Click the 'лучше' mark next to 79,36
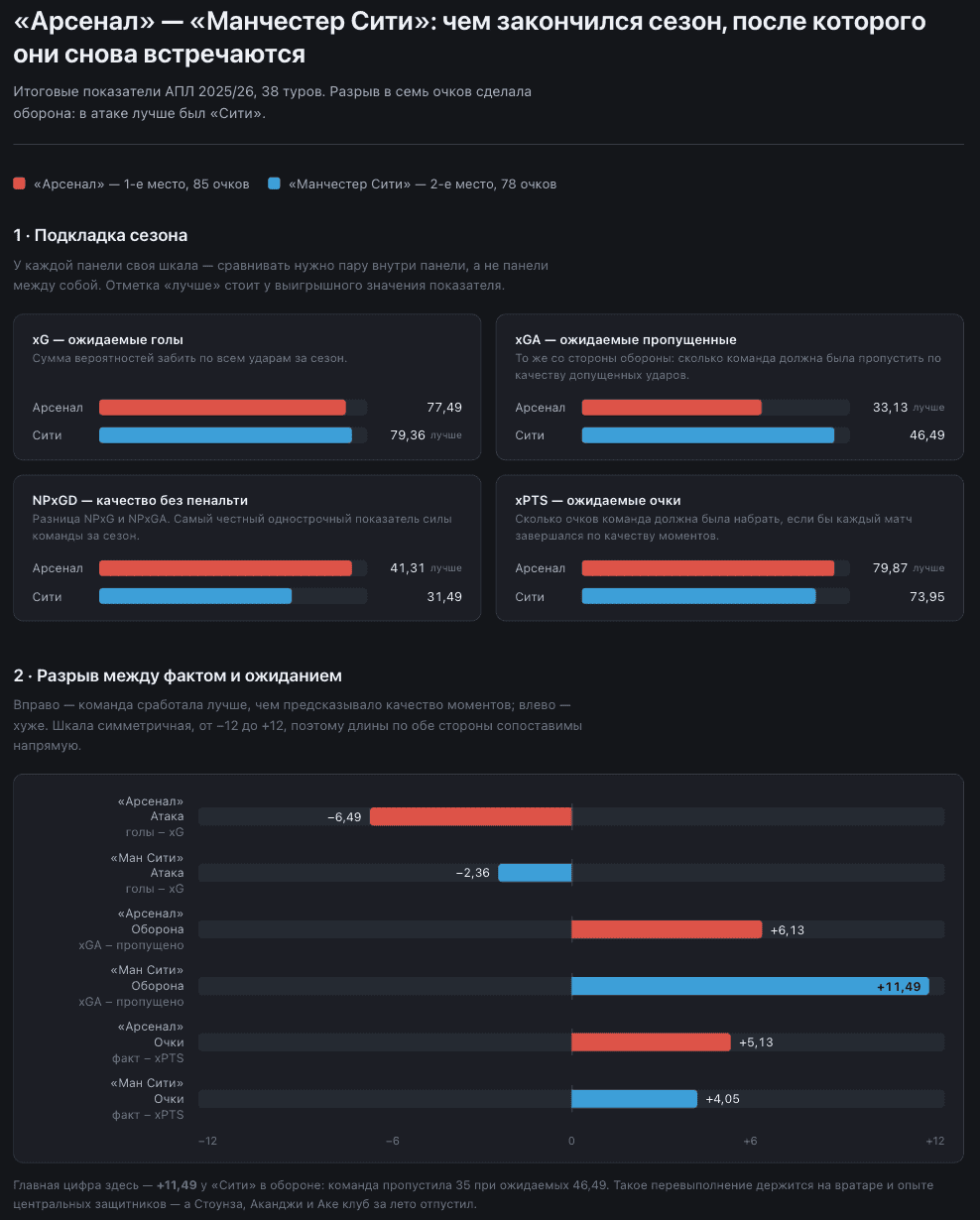Screen dimensions: 980x1220 click(x=446, y=435)
